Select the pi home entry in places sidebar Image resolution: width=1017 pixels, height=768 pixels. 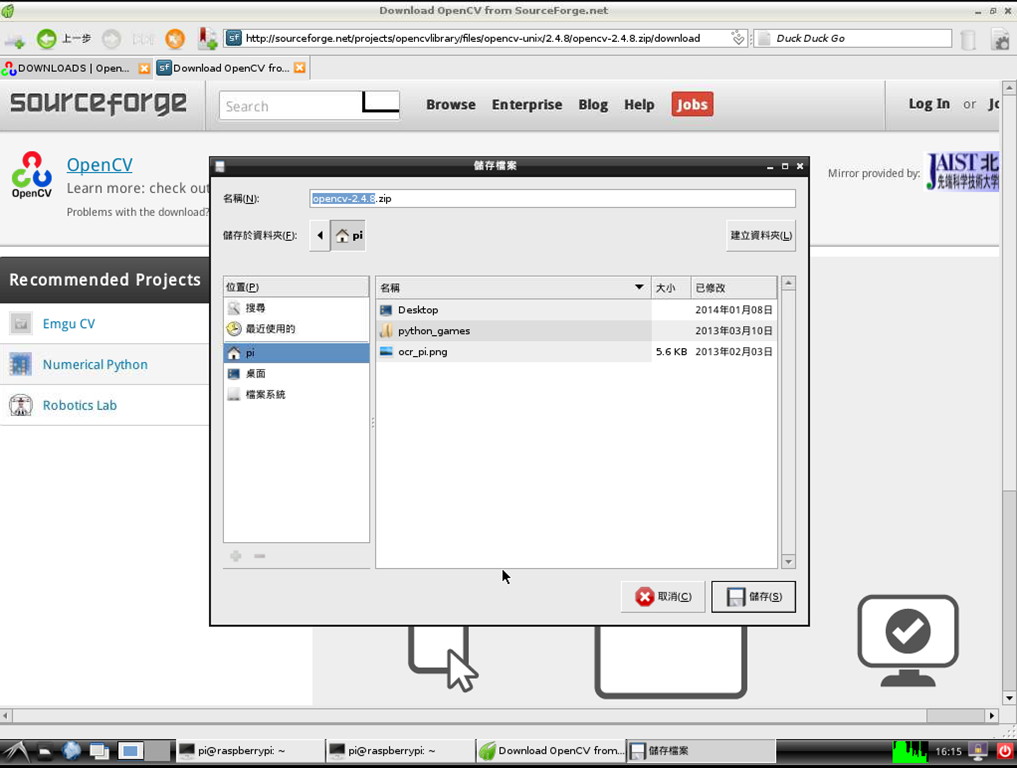point(296,353)
